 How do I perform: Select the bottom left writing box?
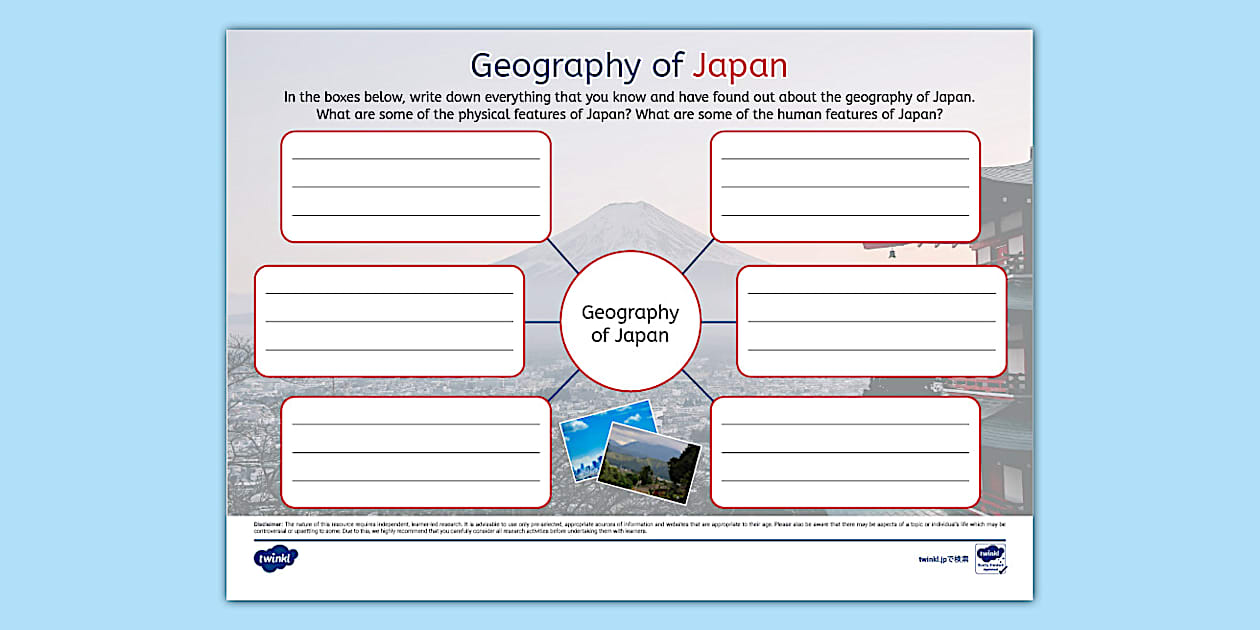coord(415,452)
